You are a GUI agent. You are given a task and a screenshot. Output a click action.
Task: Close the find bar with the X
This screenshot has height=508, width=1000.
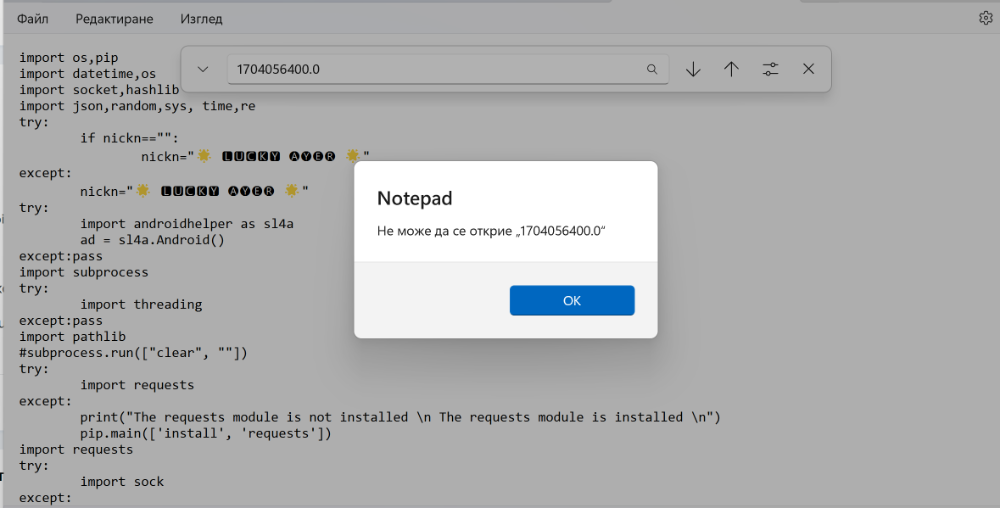(x=808, y=69)
